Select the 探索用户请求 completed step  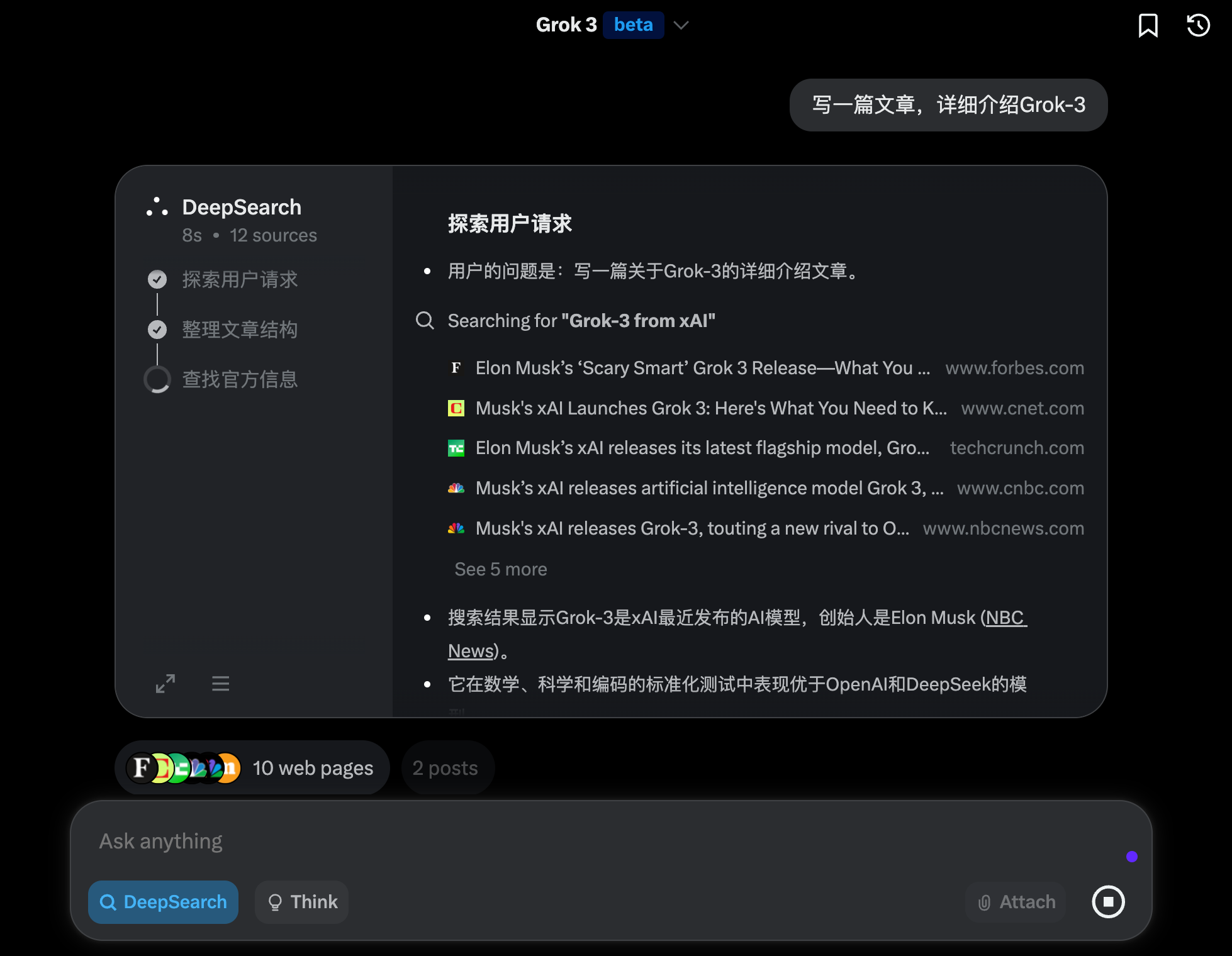click(239, 279)
